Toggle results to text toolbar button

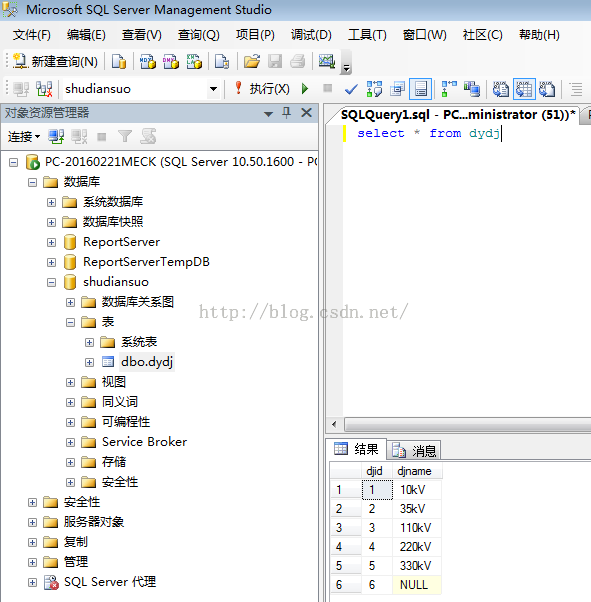pos(501,89)
